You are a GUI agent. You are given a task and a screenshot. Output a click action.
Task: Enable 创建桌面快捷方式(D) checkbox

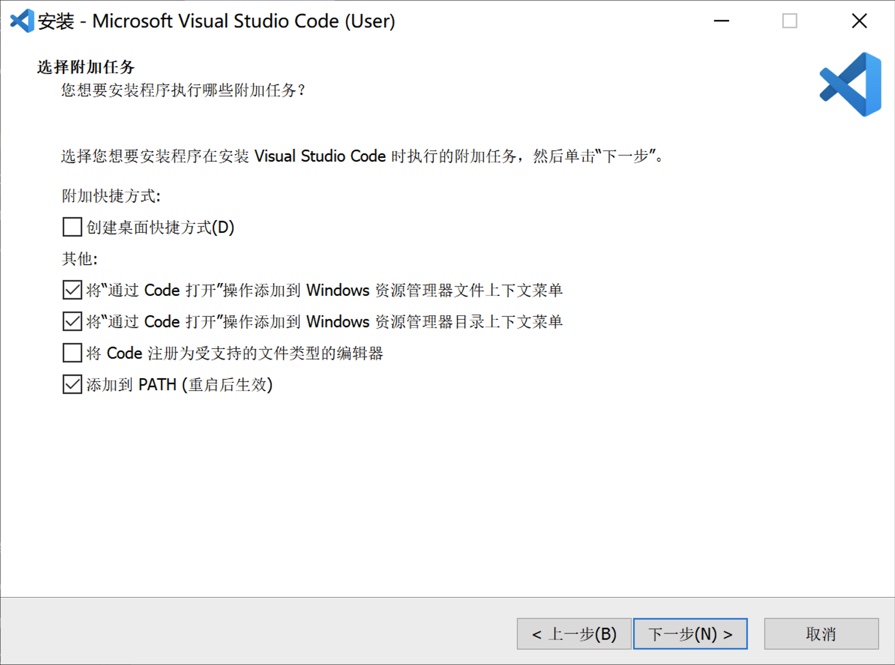click(72, 227)
